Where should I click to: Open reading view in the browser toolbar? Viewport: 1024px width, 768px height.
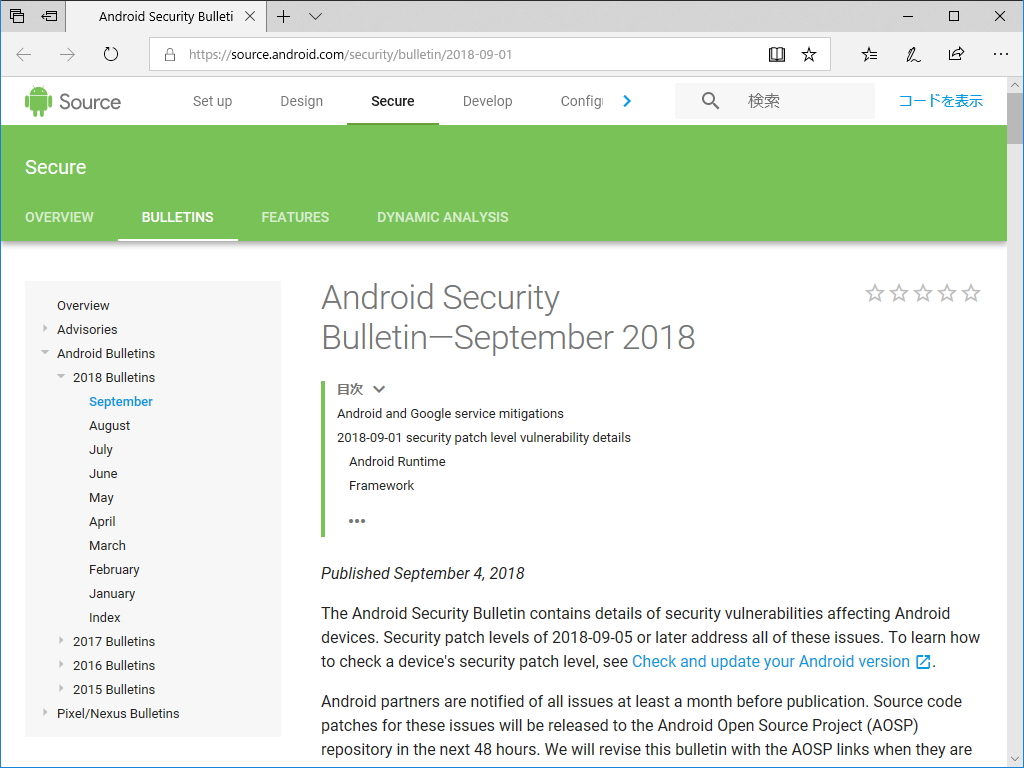click(777, 54)
